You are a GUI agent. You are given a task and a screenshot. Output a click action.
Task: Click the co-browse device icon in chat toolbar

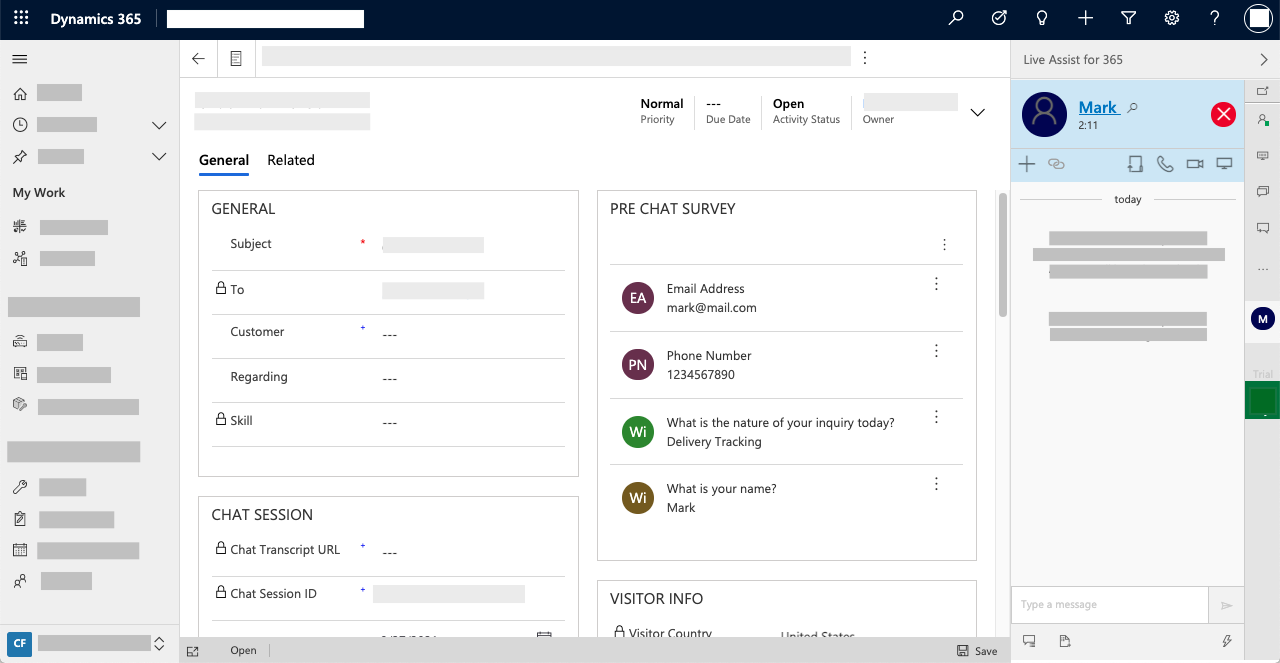coord(1135,163)
